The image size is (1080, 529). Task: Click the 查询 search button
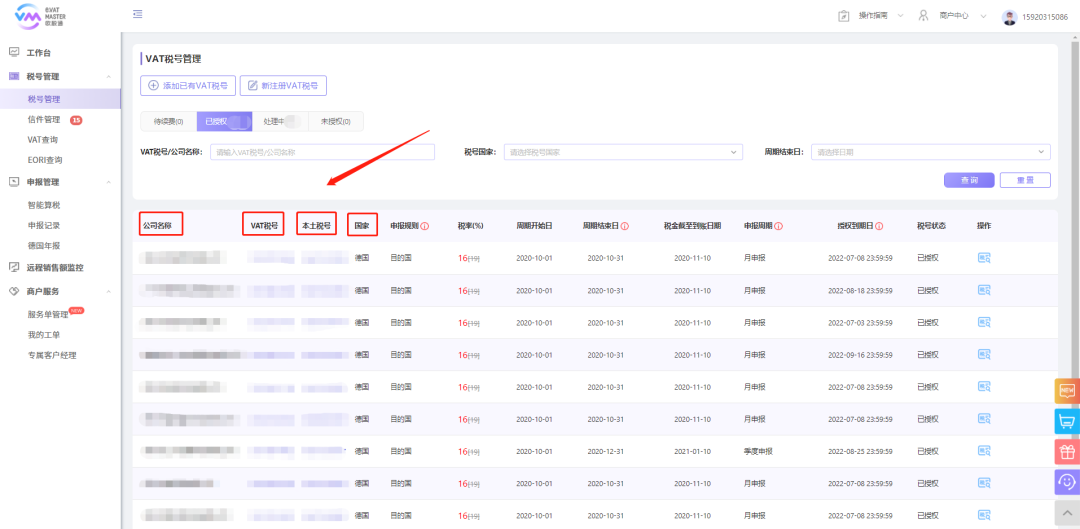[969, 180]
